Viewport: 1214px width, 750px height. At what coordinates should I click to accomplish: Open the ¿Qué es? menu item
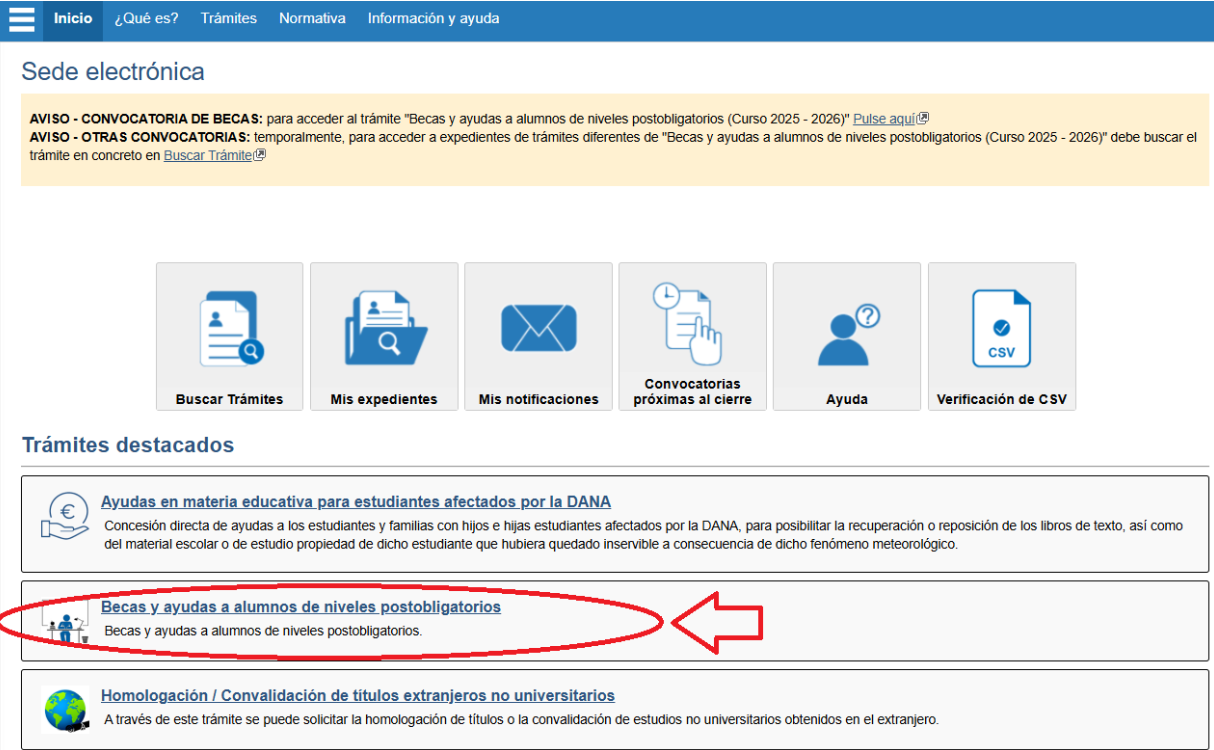tap(146, 19)
